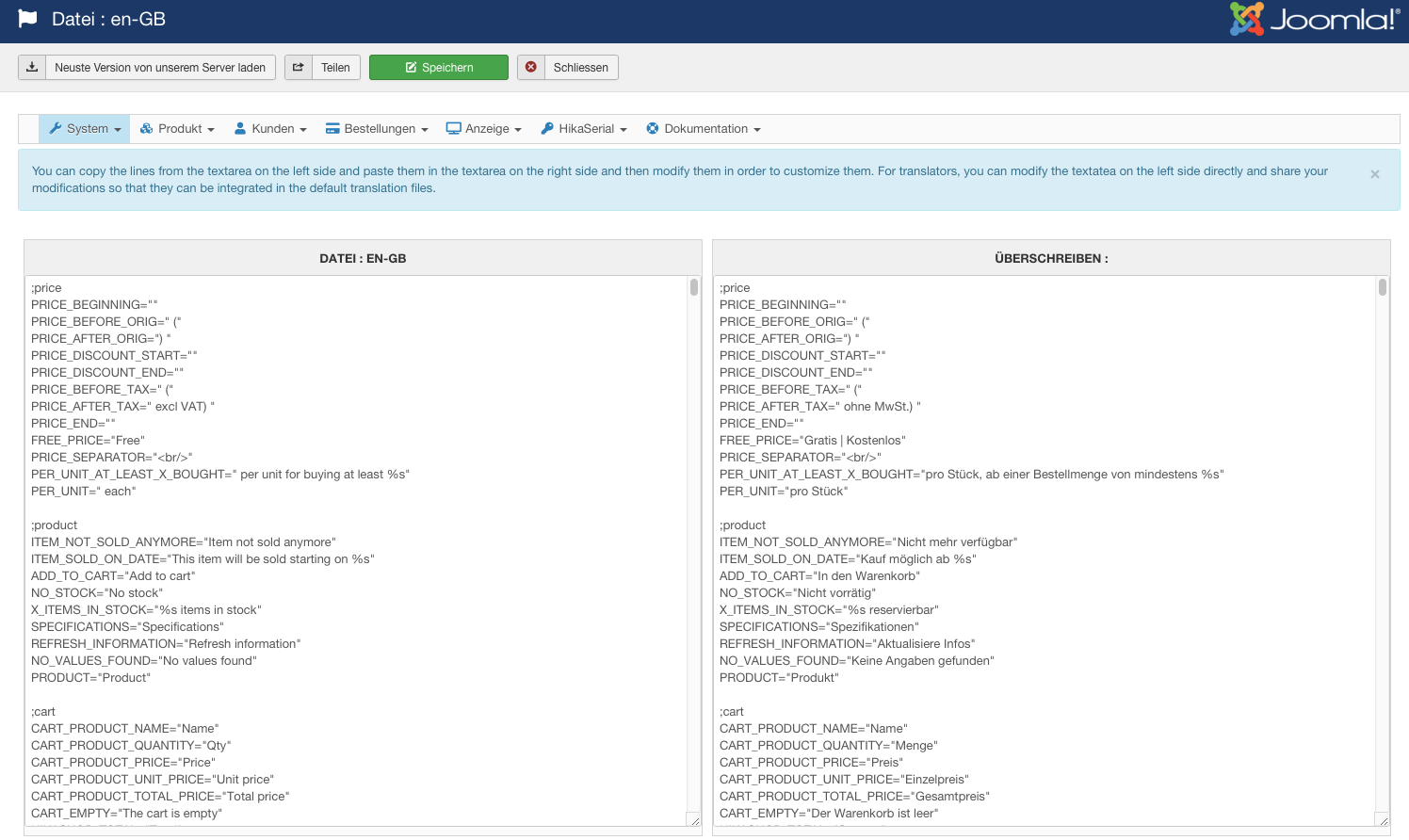Click the wrench icon beside System
This screenshot has height=840, width=1409.
[x=56, y=129]
